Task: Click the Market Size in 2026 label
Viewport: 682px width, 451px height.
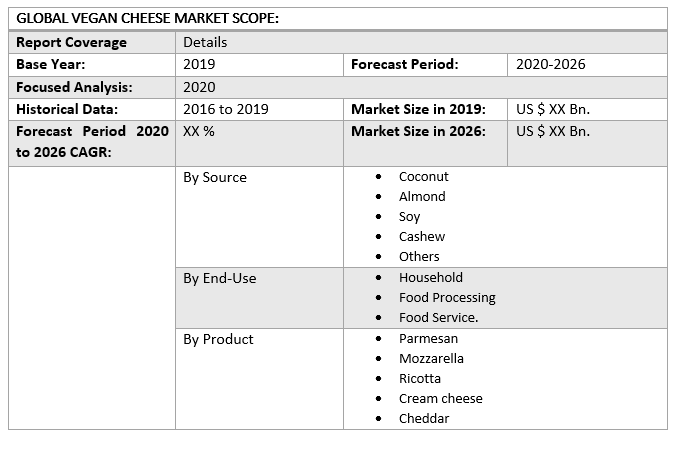Action: tap(418, 131)
